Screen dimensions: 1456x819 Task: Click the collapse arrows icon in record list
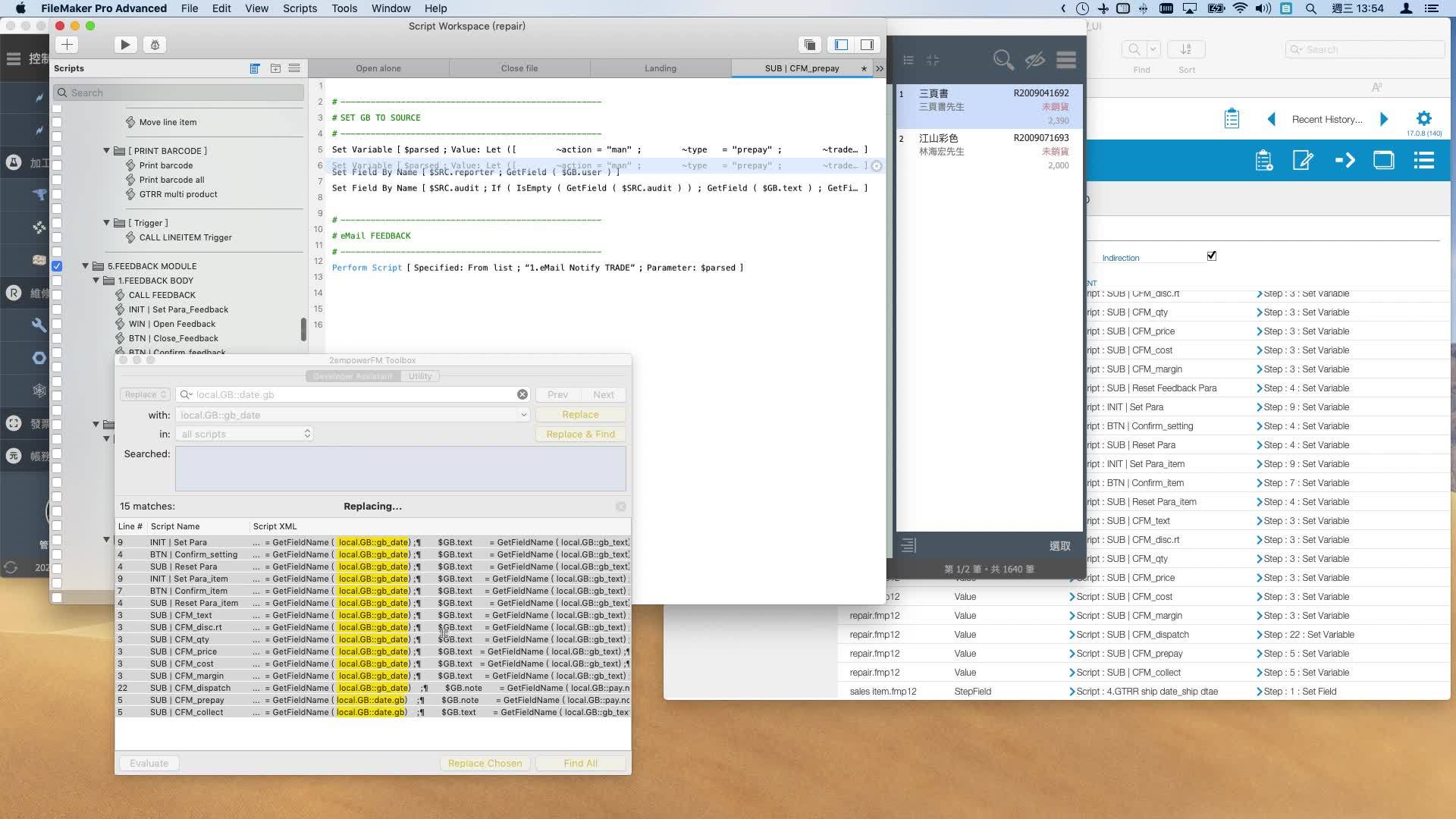(x=933, y=60)
